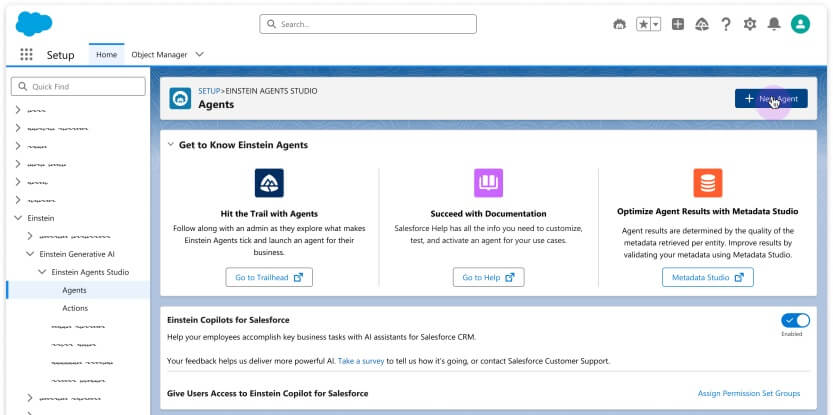This screenshot has height=415, width=833.
Task: Click Optimize Agent Results with Metadata Studio title
Action: pos(708,211)
